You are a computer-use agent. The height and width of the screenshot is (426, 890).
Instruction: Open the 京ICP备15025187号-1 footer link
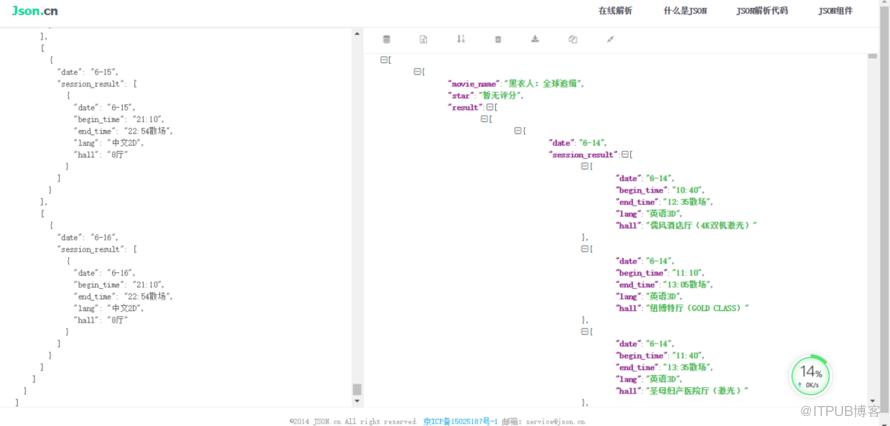tap(460, 421)
